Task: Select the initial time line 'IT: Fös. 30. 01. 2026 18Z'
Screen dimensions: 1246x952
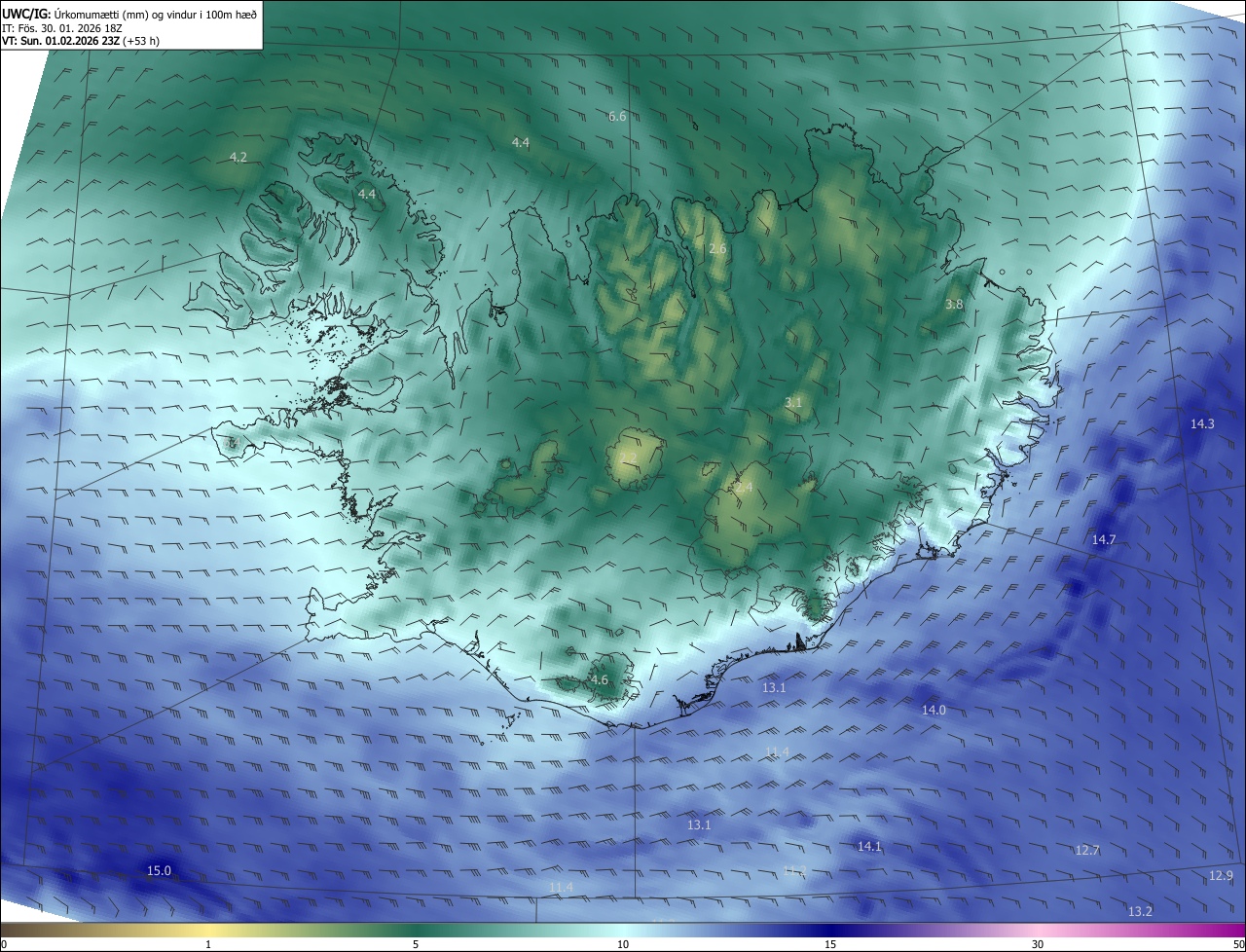Action: click(61, 27)
